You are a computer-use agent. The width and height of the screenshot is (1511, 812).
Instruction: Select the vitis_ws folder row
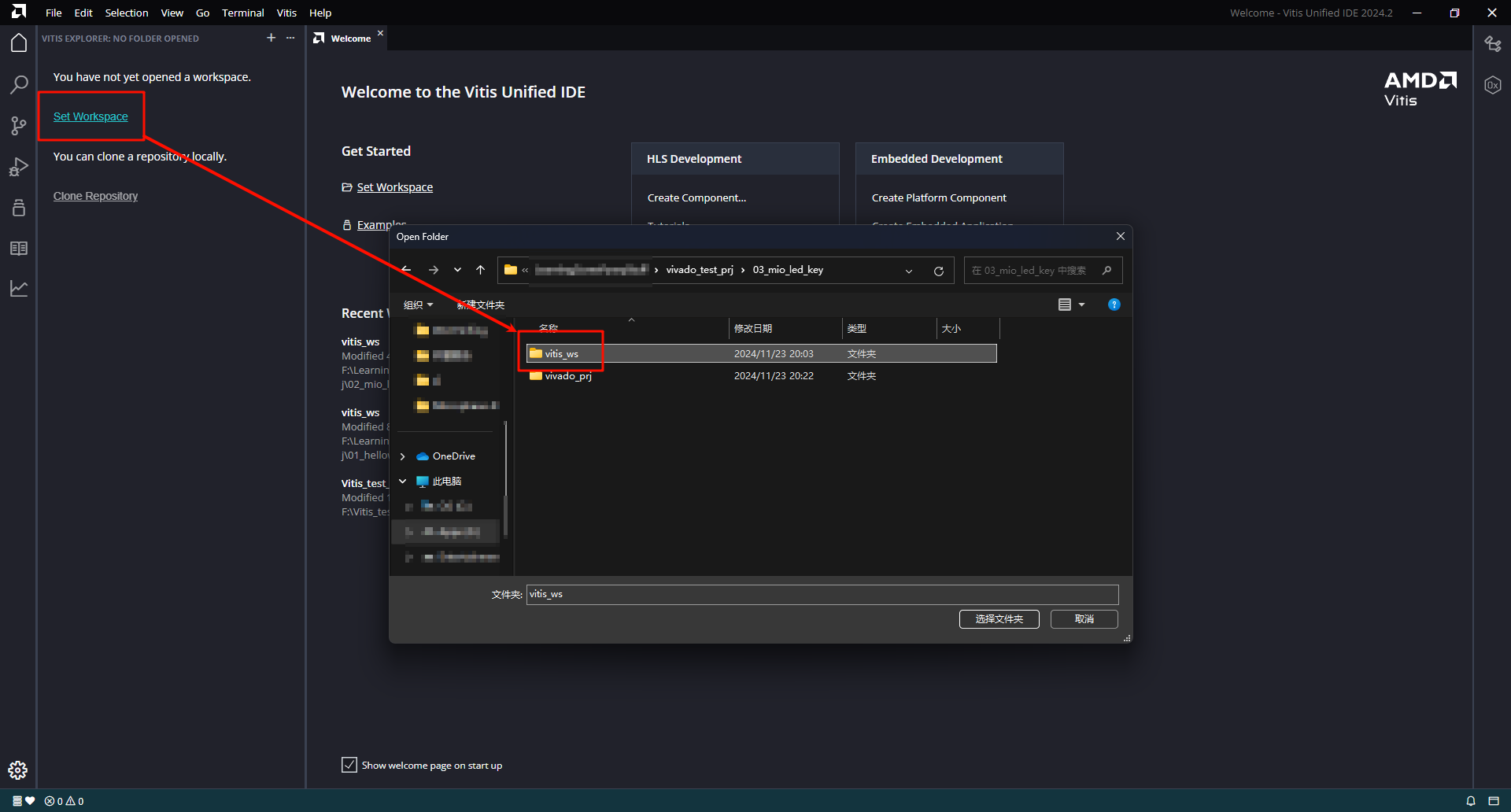click(x=762, y=354)
